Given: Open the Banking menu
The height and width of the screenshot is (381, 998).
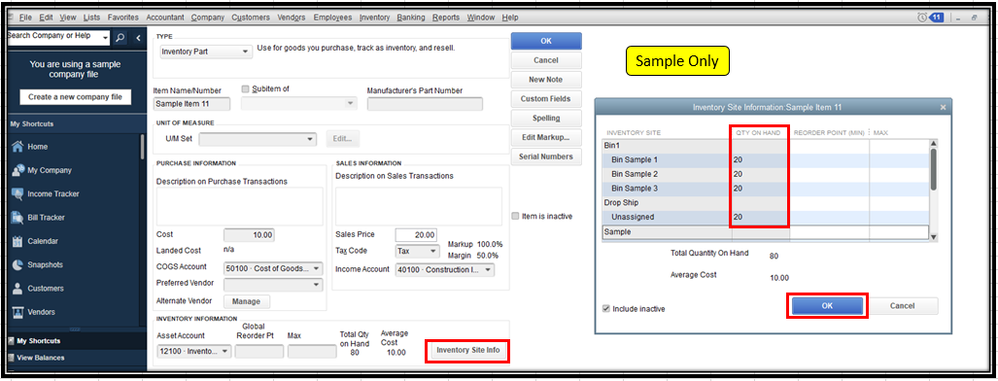Looking at the screenshot, I should click(x=411, y=17).
